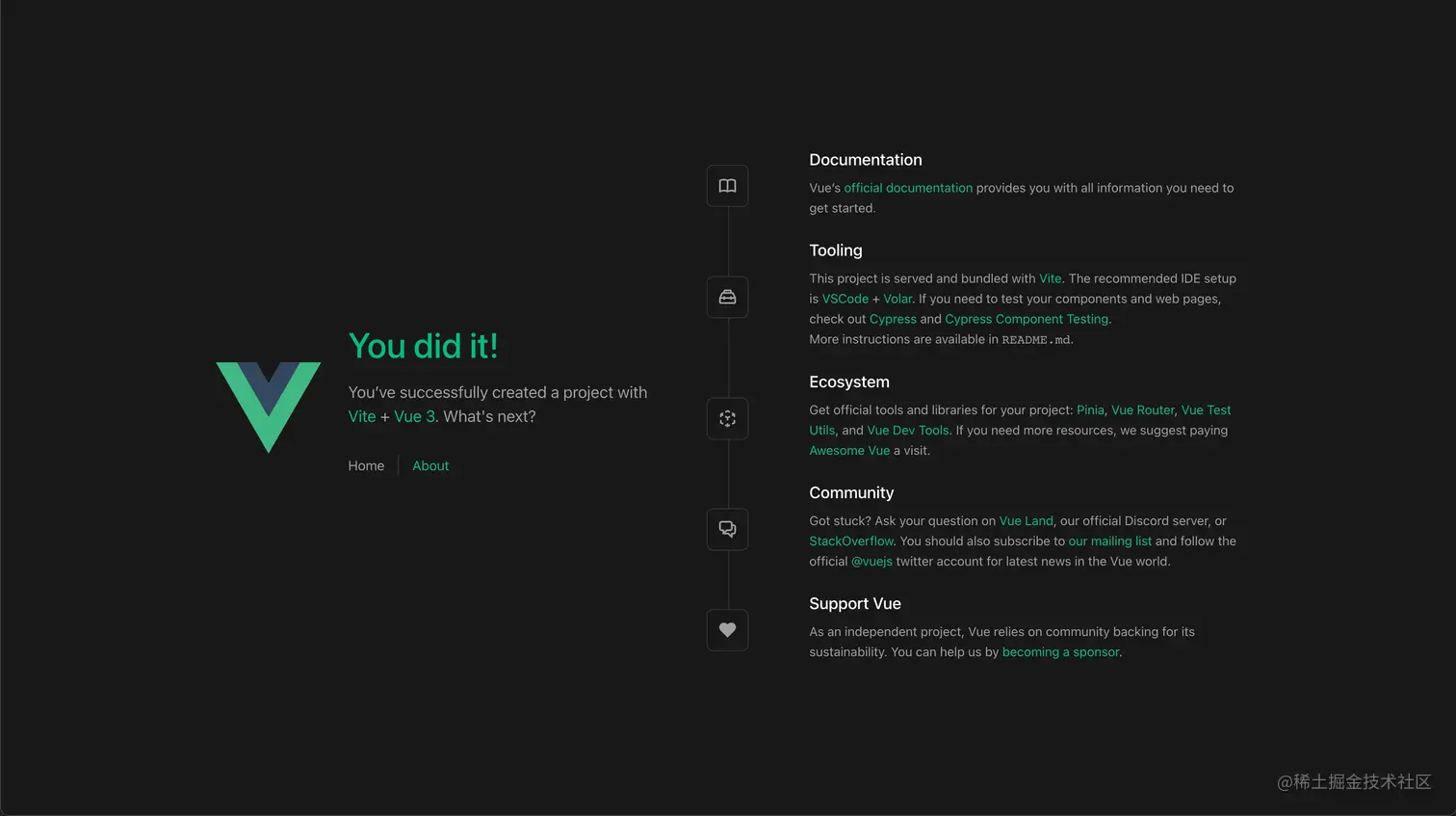Open the Pinia link

coord(1090,409)
